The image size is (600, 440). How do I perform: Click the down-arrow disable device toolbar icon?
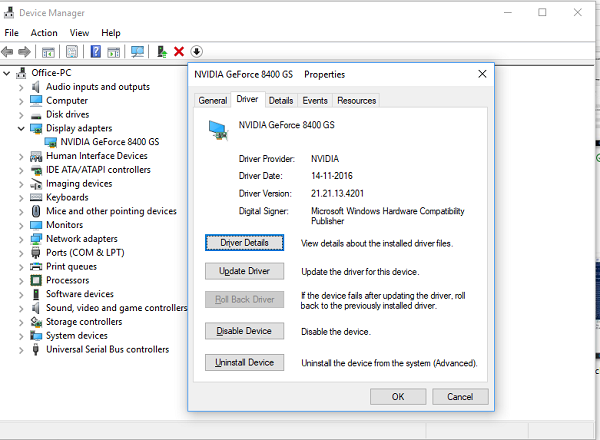197,51
